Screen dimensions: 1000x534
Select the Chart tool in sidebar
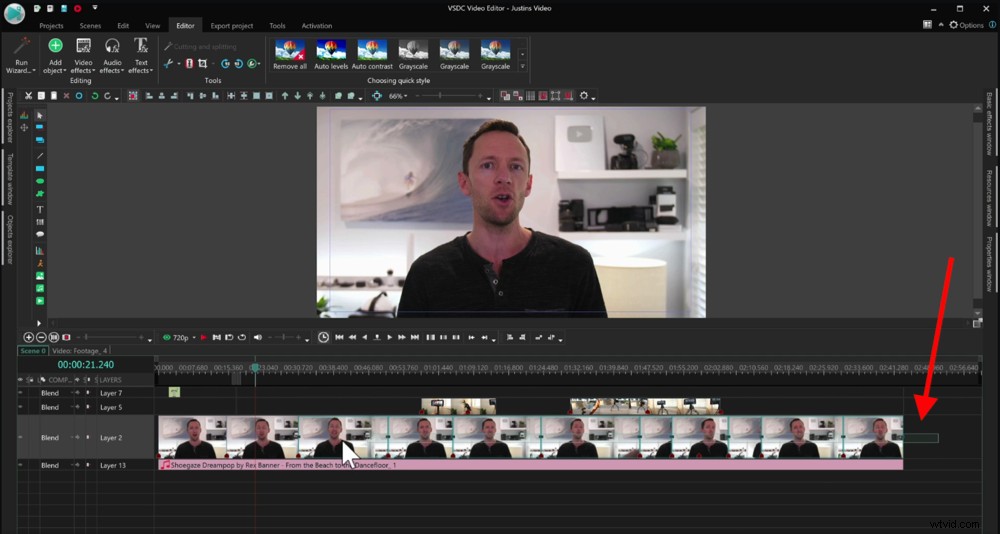[x=40, y=250]
